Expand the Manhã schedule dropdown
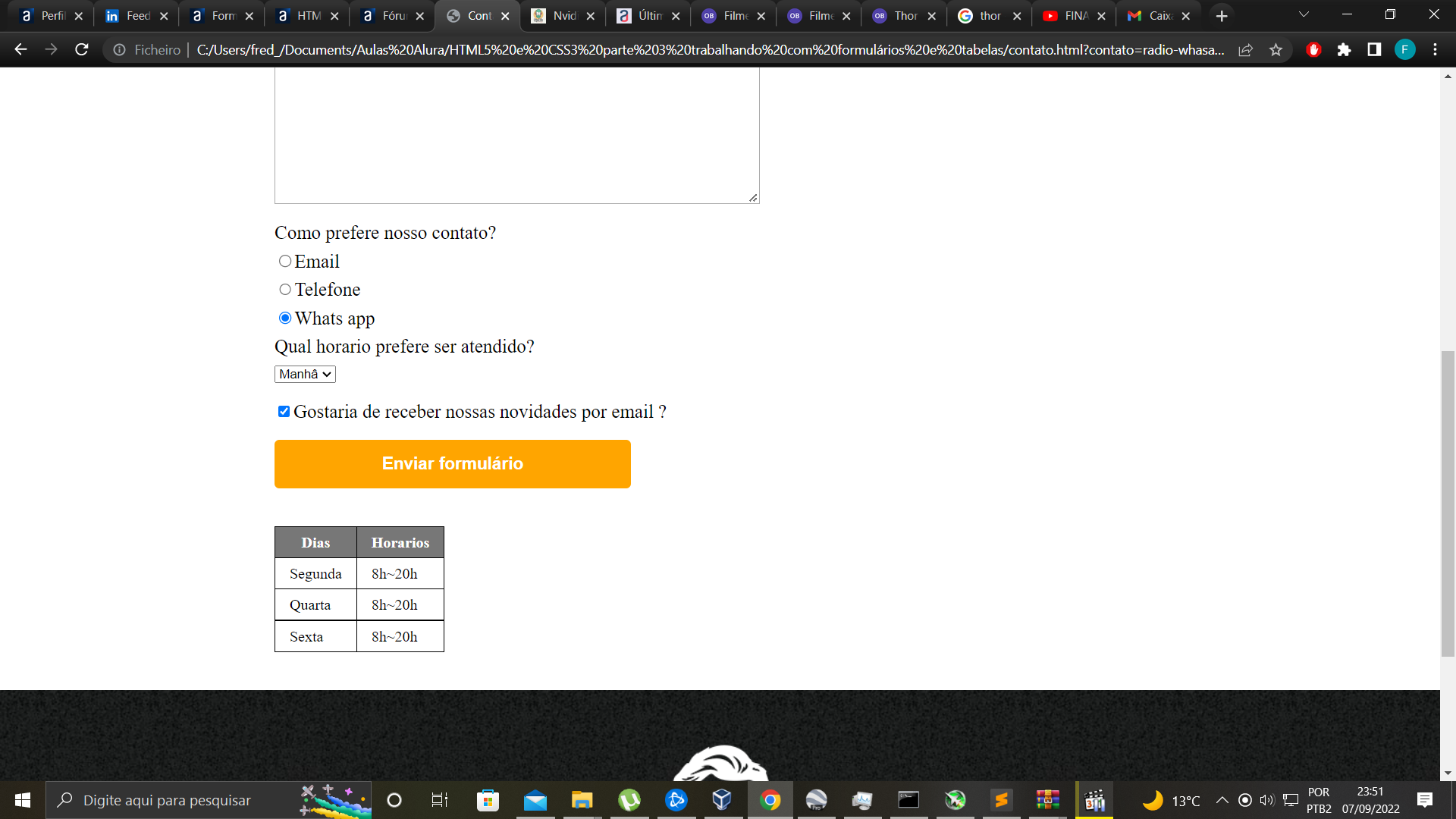The image size is (1456, 819). (x=305, y=373)
